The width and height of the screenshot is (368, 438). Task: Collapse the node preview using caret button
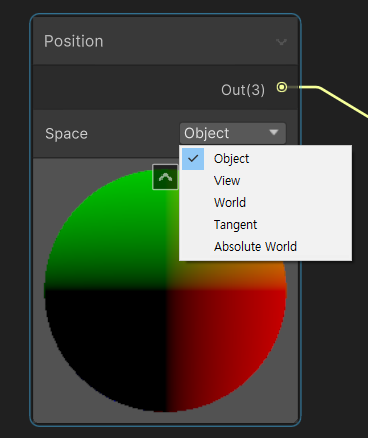click(165, 177)
